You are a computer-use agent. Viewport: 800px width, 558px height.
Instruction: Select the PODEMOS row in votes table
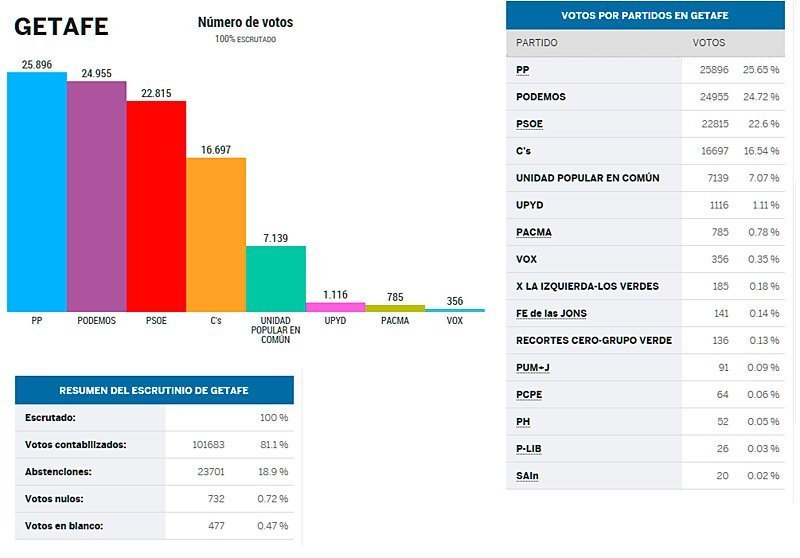click(x=645, y=97)
